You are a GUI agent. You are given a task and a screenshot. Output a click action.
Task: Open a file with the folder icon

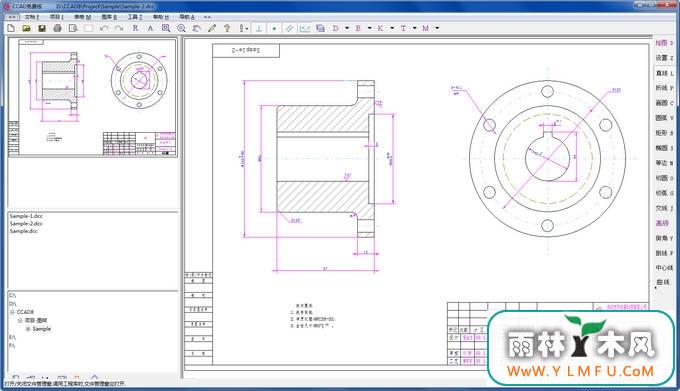pyautogui.click(x=26, y=28)
